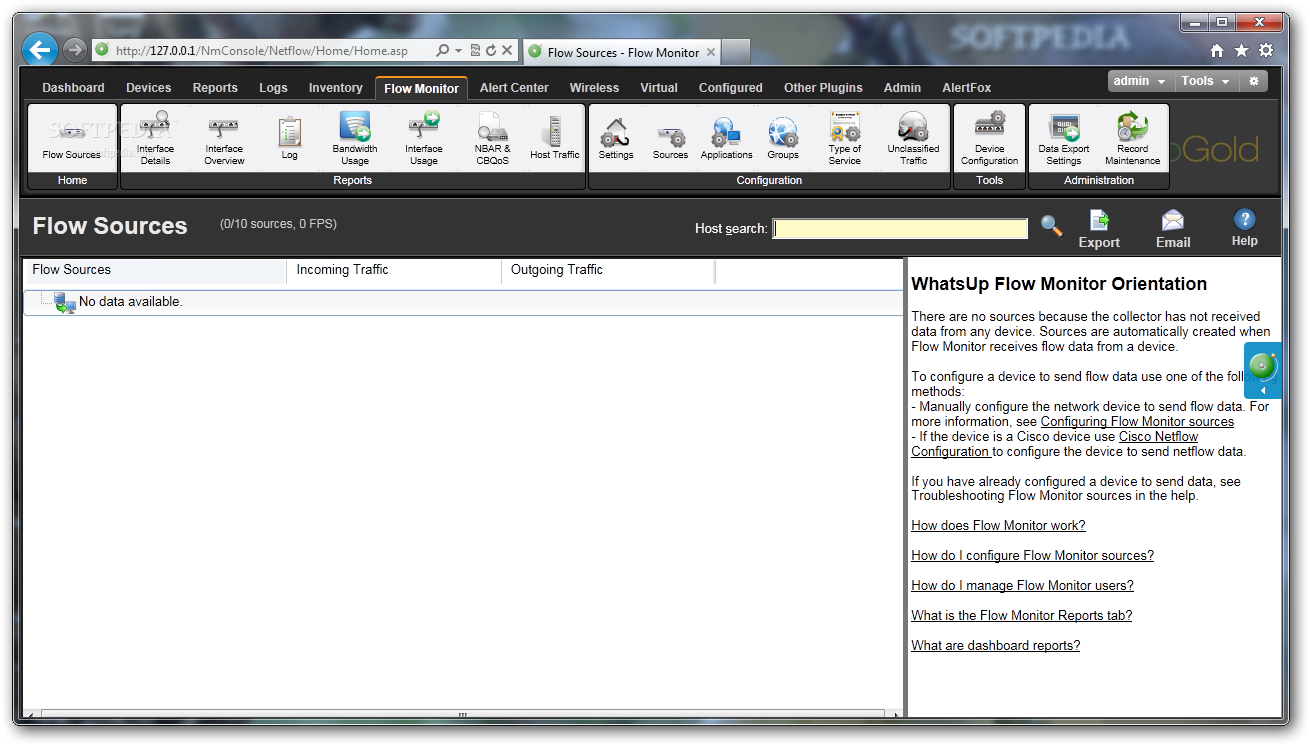Image resolution: width=1310 pixels, height=746 pixels.
Task: Open Interface Details report
Action: [x=155, y=138]
